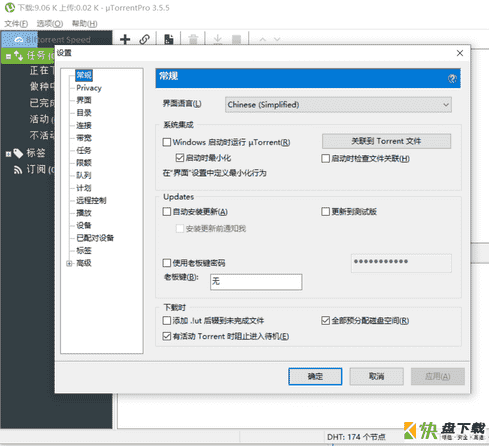Screen dimensions: 489x446
Task: Expand the 标签 sidebar group
Action: [x=8, y=154]
